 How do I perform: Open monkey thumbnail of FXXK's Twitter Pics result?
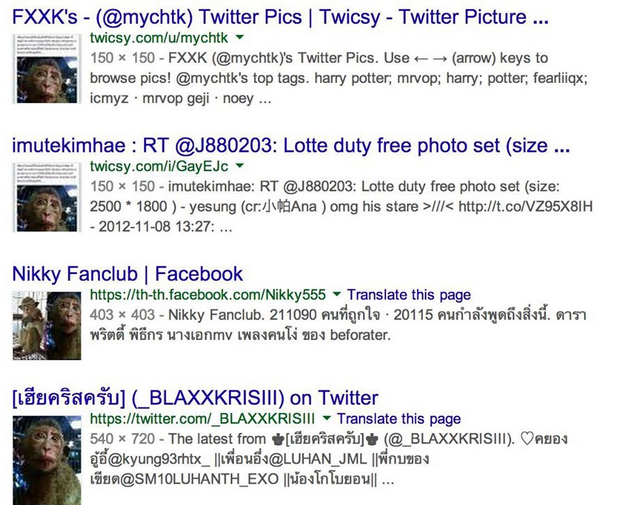[47, 69]
